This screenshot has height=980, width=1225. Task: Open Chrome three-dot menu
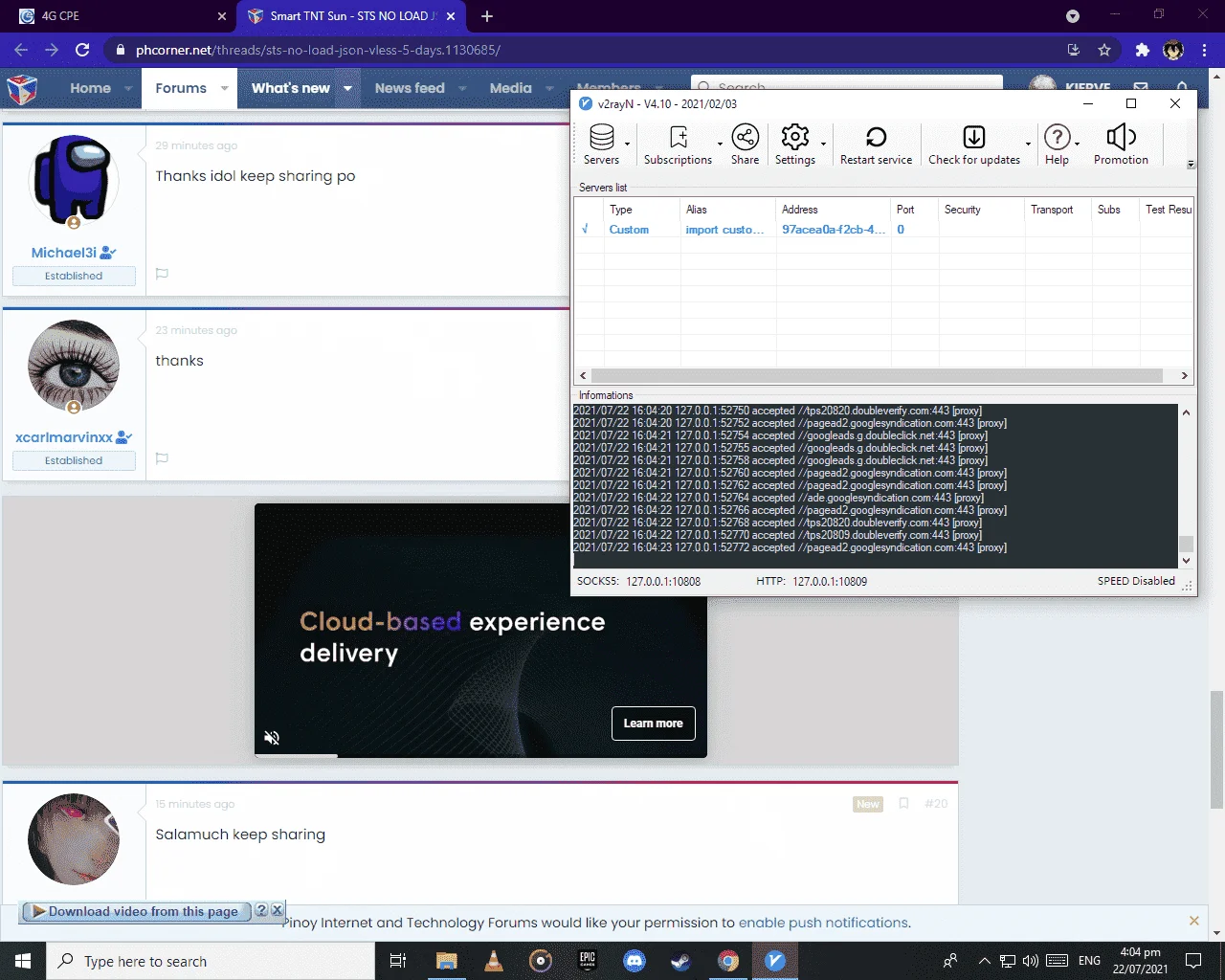[x=1205, y=50]
